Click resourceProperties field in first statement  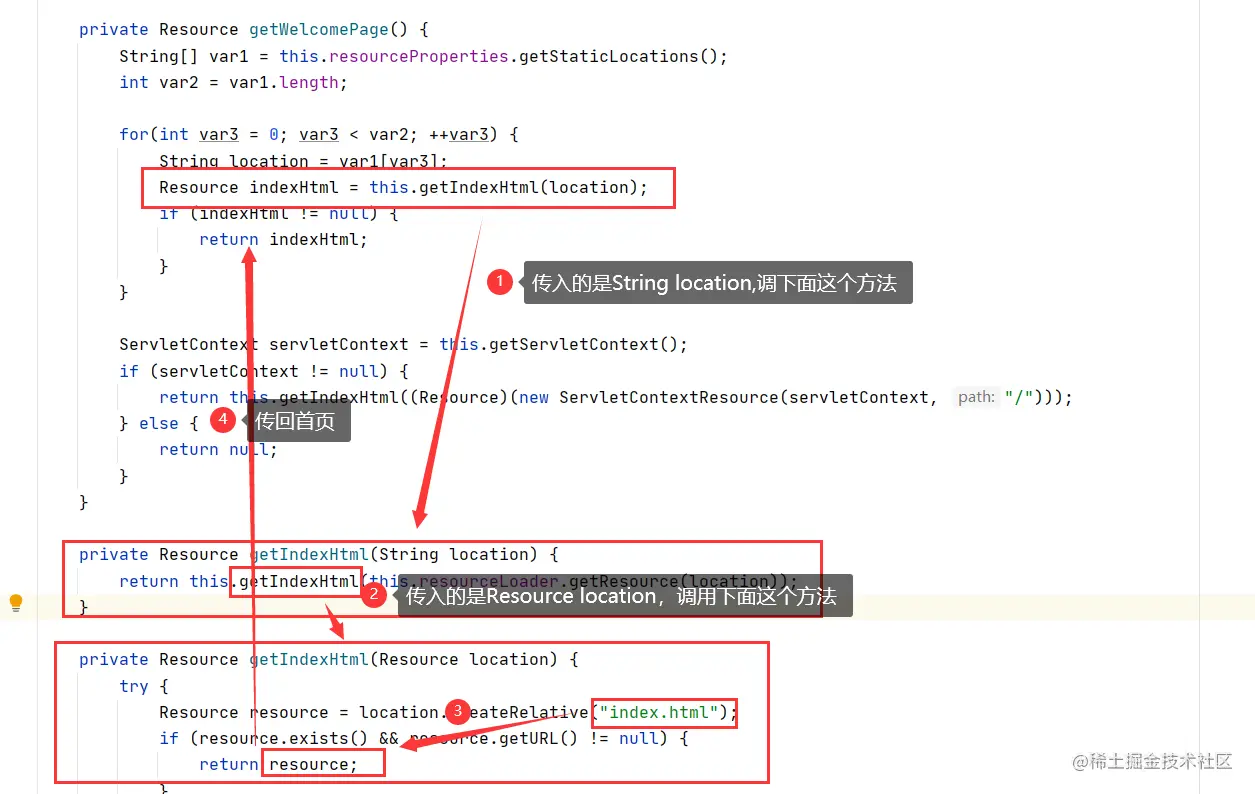tap(419, 56)
